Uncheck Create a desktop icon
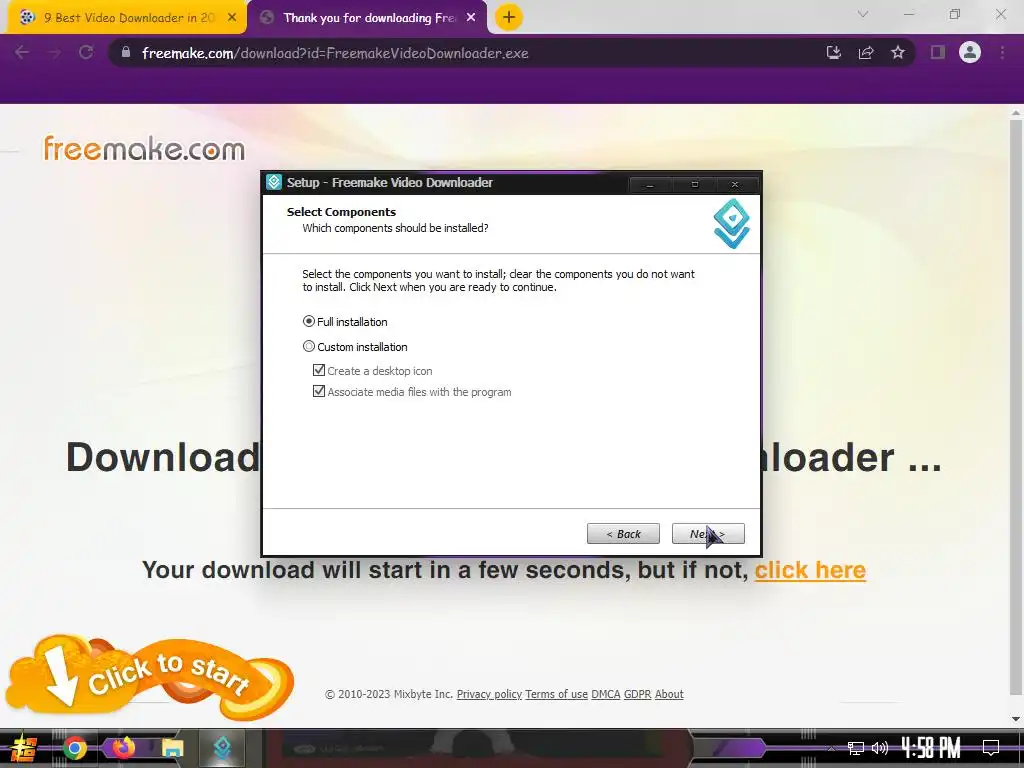The width and height of the screenshot is (1024, 768). [319, 370]
